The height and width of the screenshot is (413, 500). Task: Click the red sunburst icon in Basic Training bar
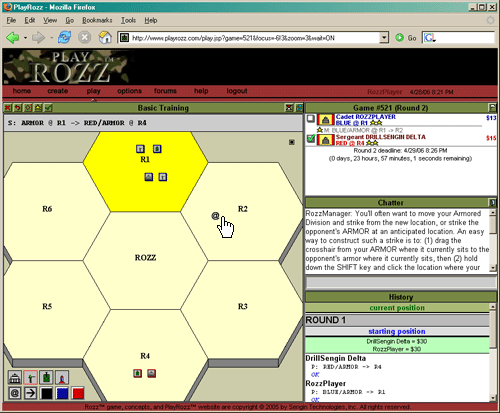(x=28, y=108)
